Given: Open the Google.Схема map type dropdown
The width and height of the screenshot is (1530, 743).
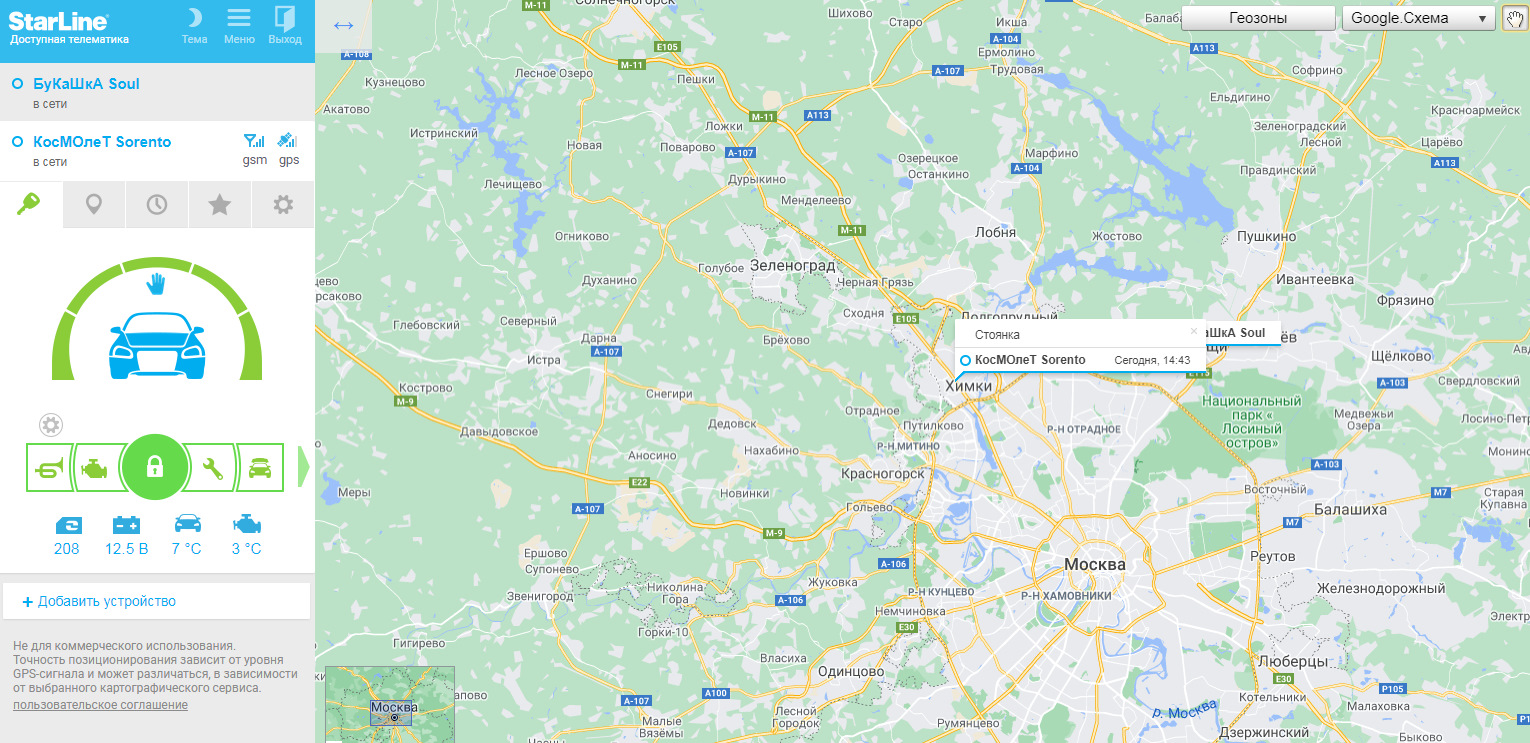Looking at the screenshot, I should (x=1418, y=18).
